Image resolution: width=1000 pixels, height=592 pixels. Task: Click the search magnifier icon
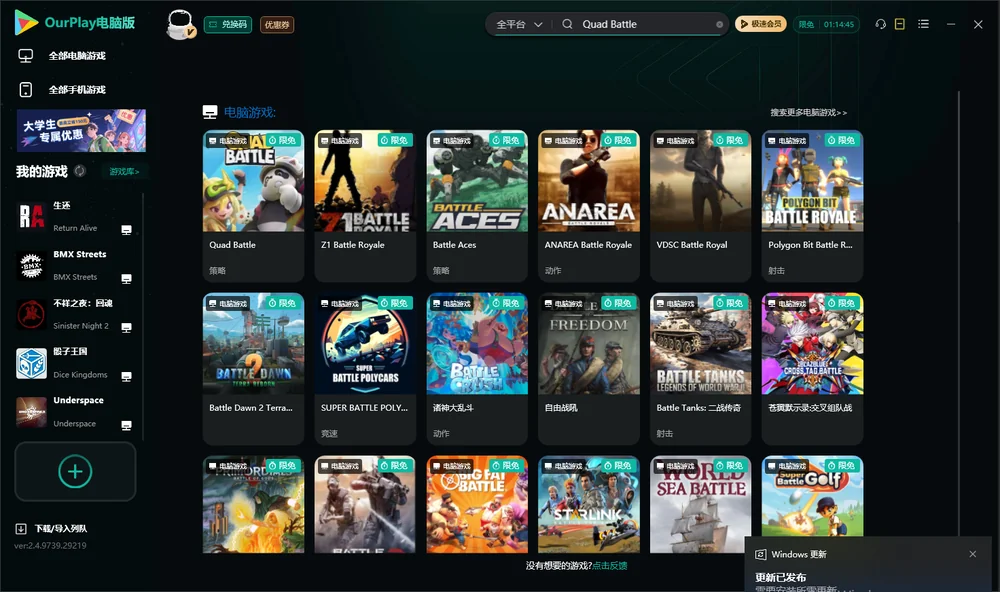pyautogui.click(x=567, y=24)
